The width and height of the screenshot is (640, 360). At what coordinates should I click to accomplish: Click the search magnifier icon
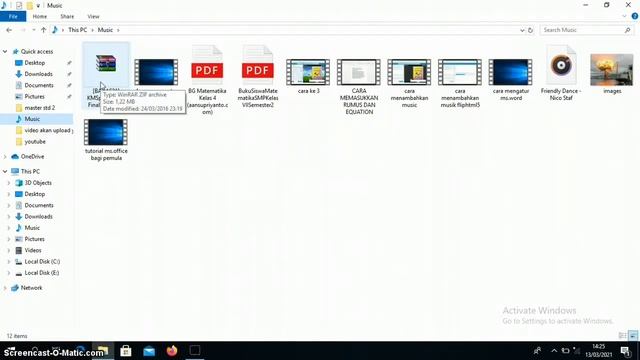click(627, 30)
